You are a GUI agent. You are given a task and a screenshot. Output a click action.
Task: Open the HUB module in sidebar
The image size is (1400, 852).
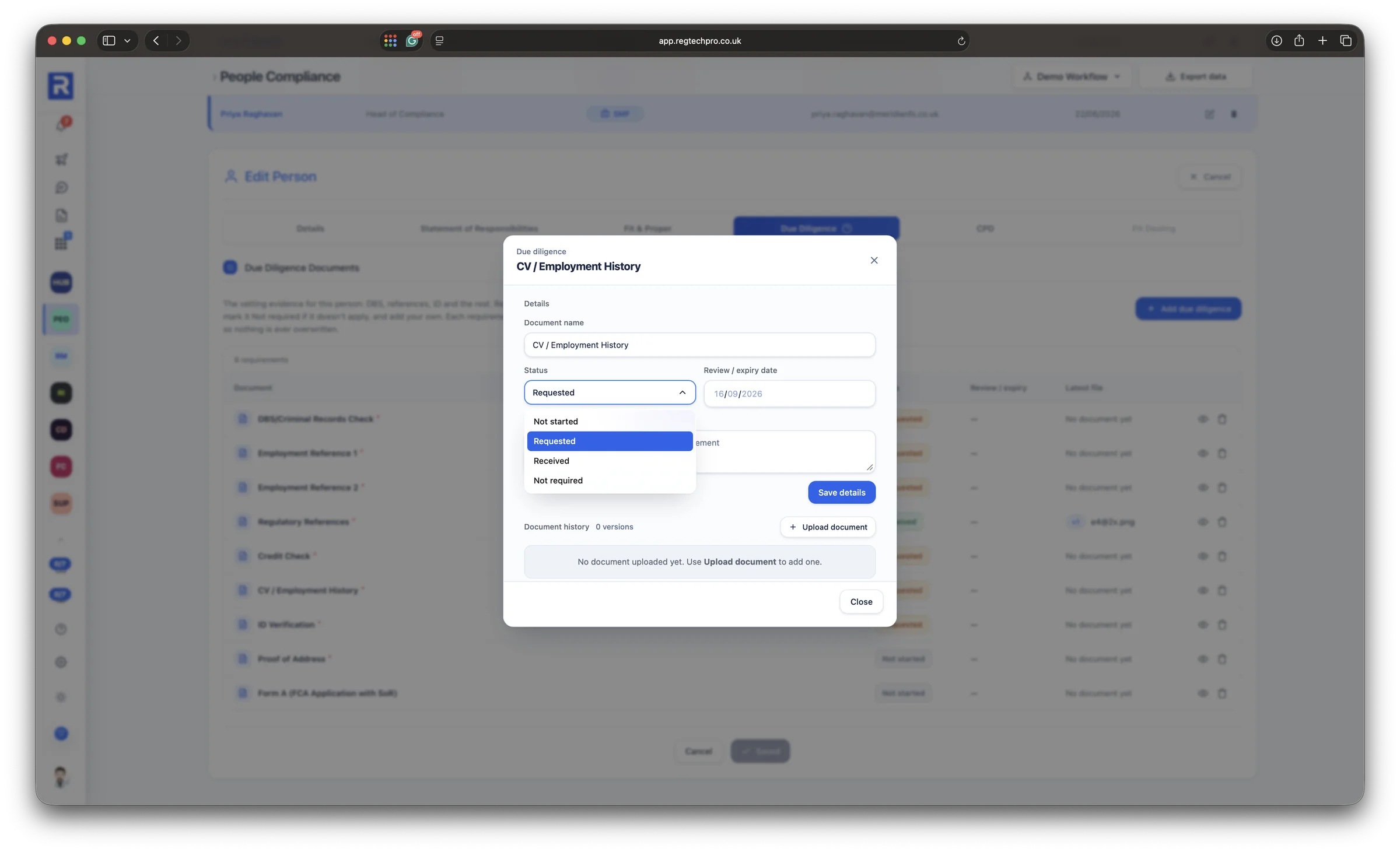point(61,282)
